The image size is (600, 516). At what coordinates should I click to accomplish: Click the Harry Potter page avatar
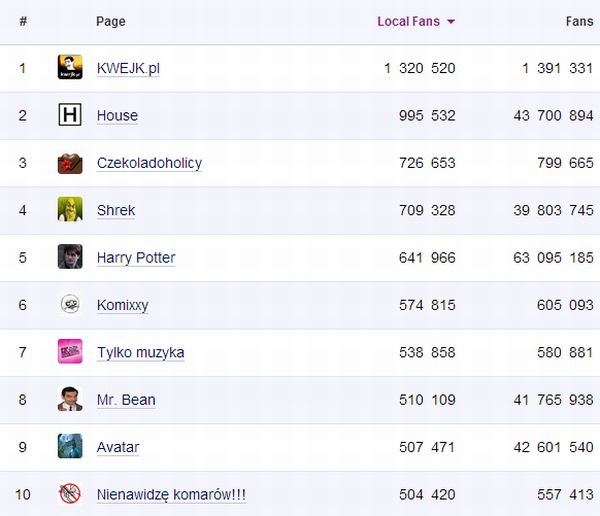[x=70, y=257]
